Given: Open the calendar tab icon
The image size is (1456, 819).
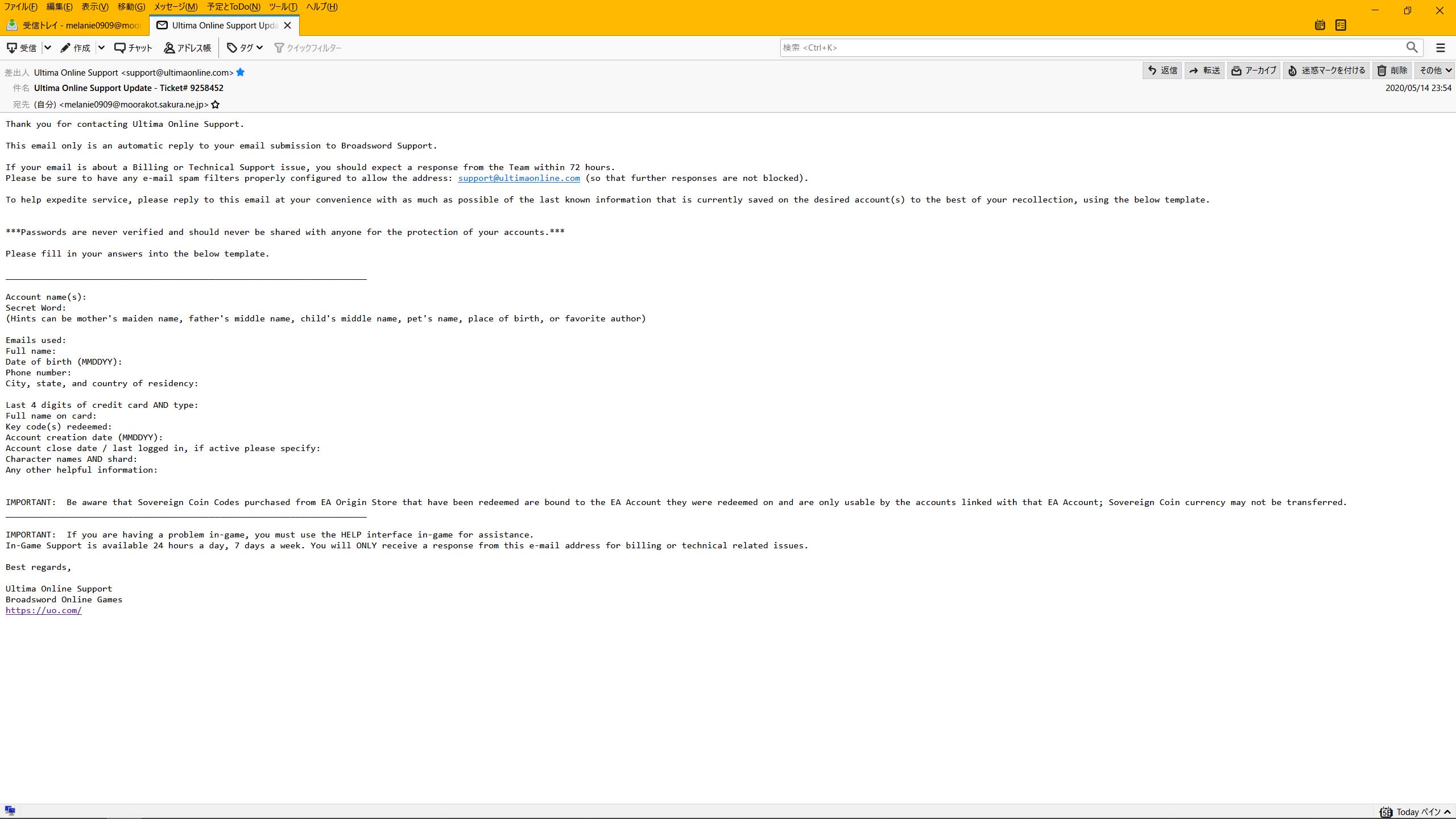Looking at the screenshot, I should [1320, 25].
